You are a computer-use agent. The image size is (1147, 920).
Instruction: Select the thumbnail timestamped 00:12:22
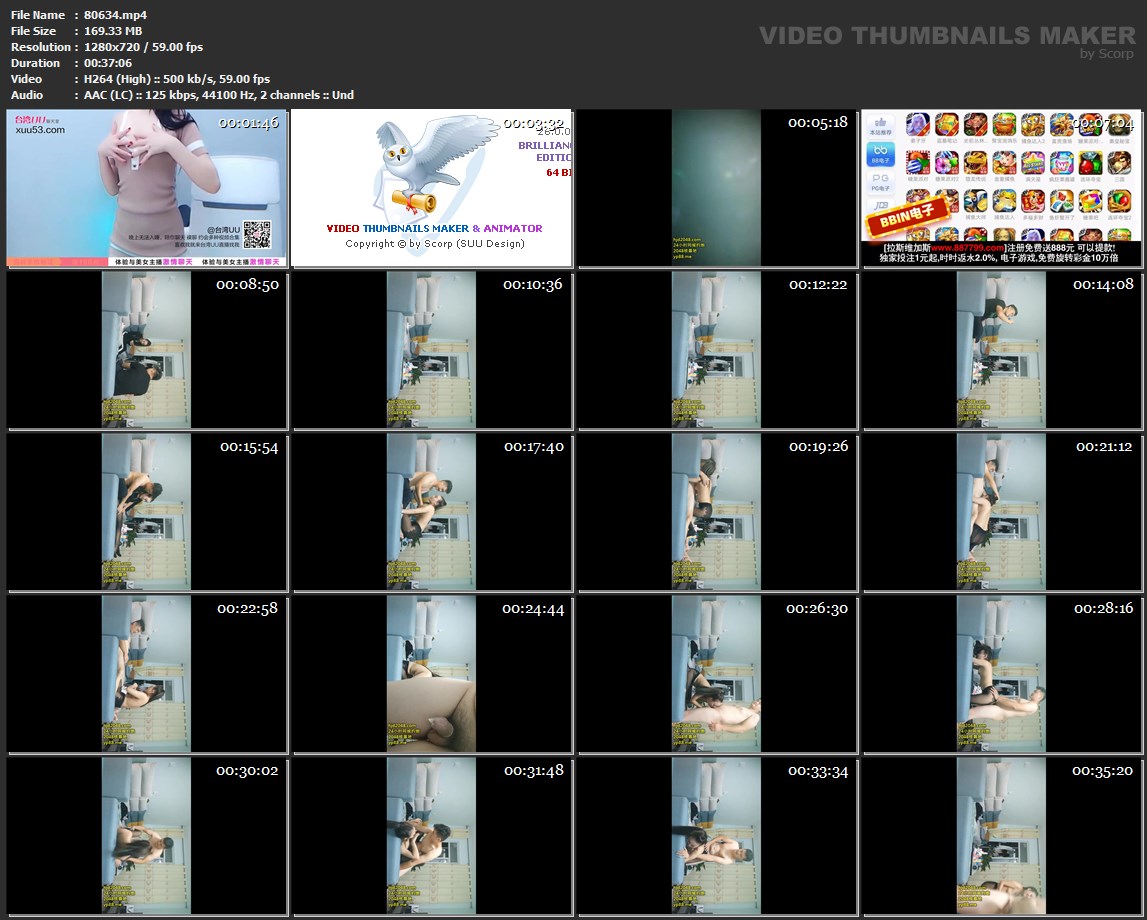[716, 350]
